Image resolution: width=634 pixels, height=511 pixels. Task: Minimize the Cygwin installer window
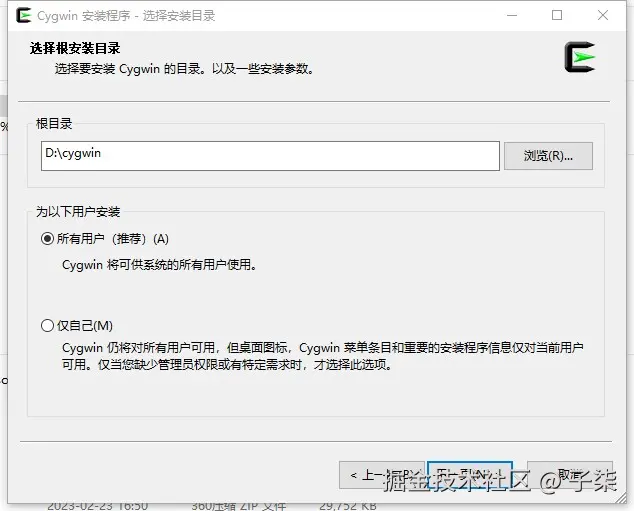[x=512, y=15]
